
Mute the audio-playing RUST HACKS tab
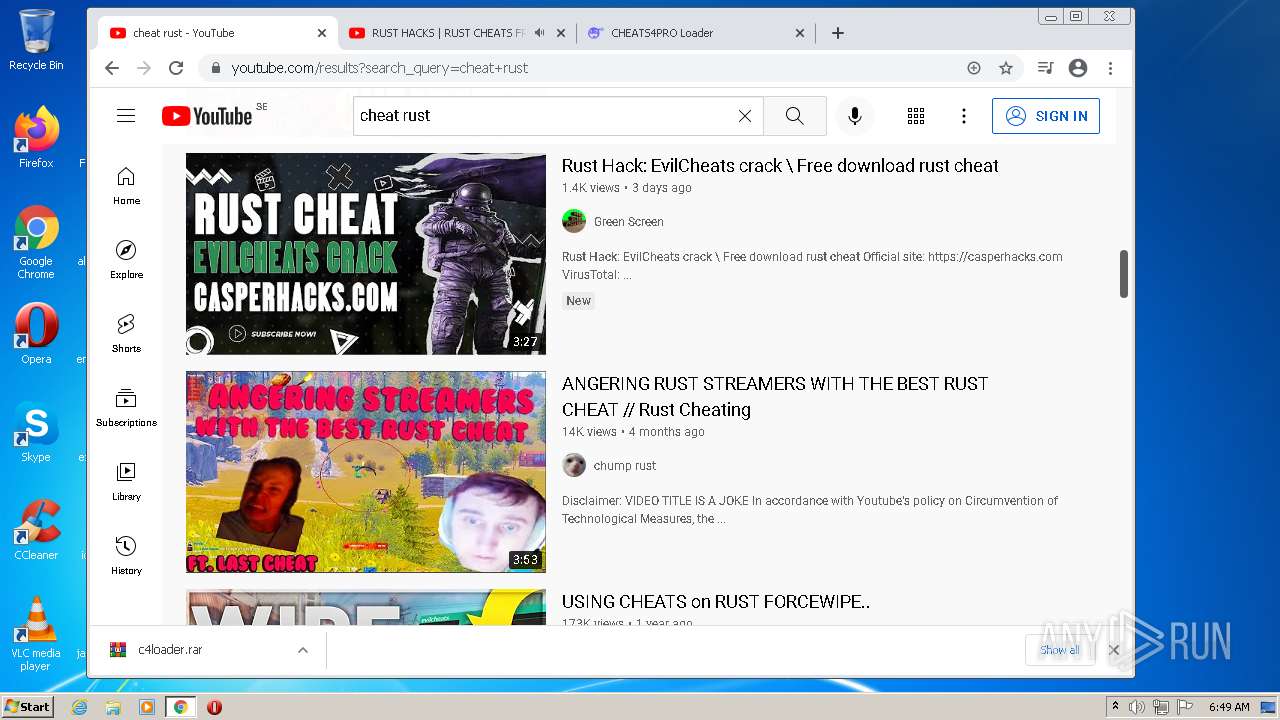tap(540, 33)
